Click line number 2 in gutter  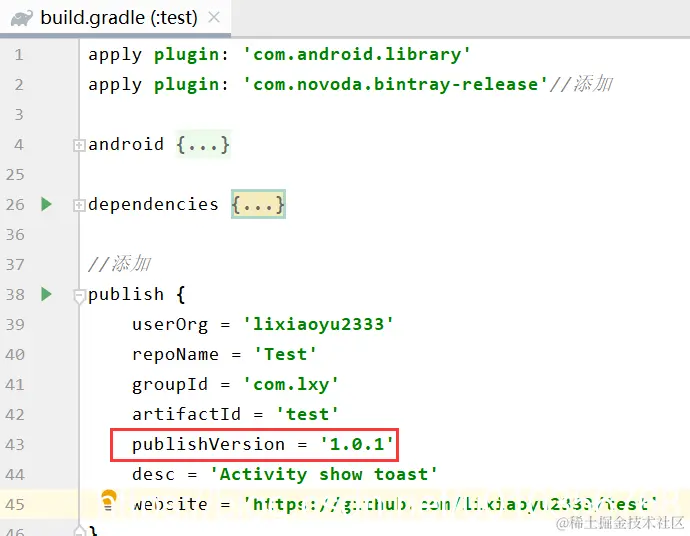(18, 84)
